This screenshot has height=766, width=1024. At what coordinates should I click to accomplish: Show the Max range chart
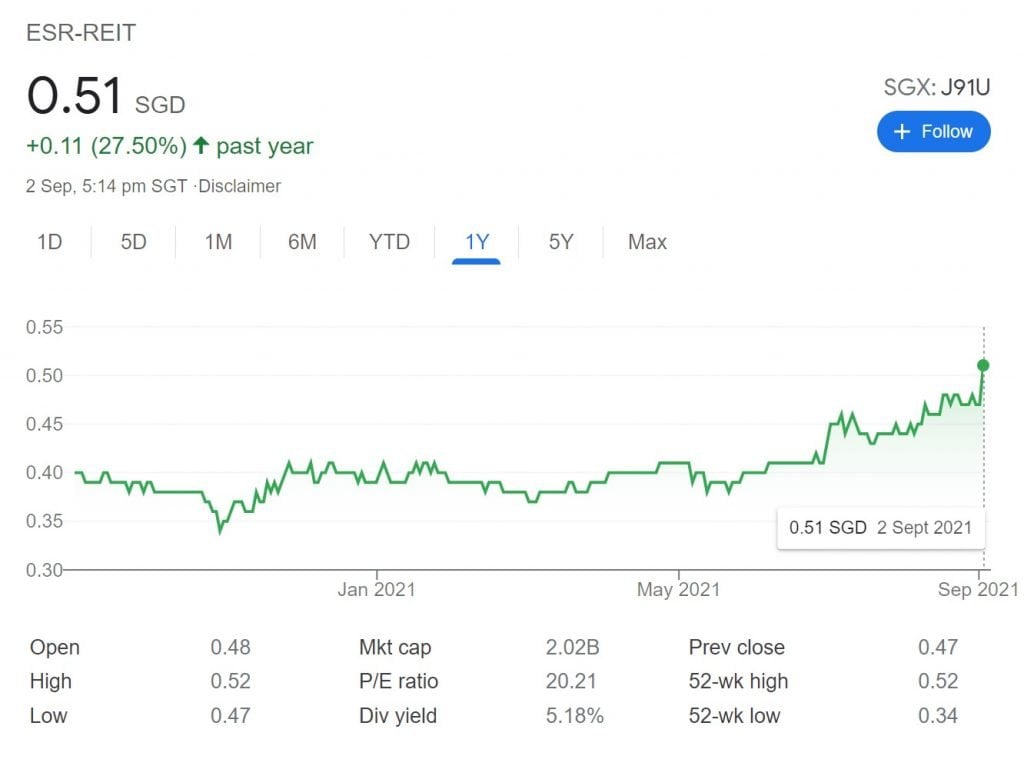647,242
